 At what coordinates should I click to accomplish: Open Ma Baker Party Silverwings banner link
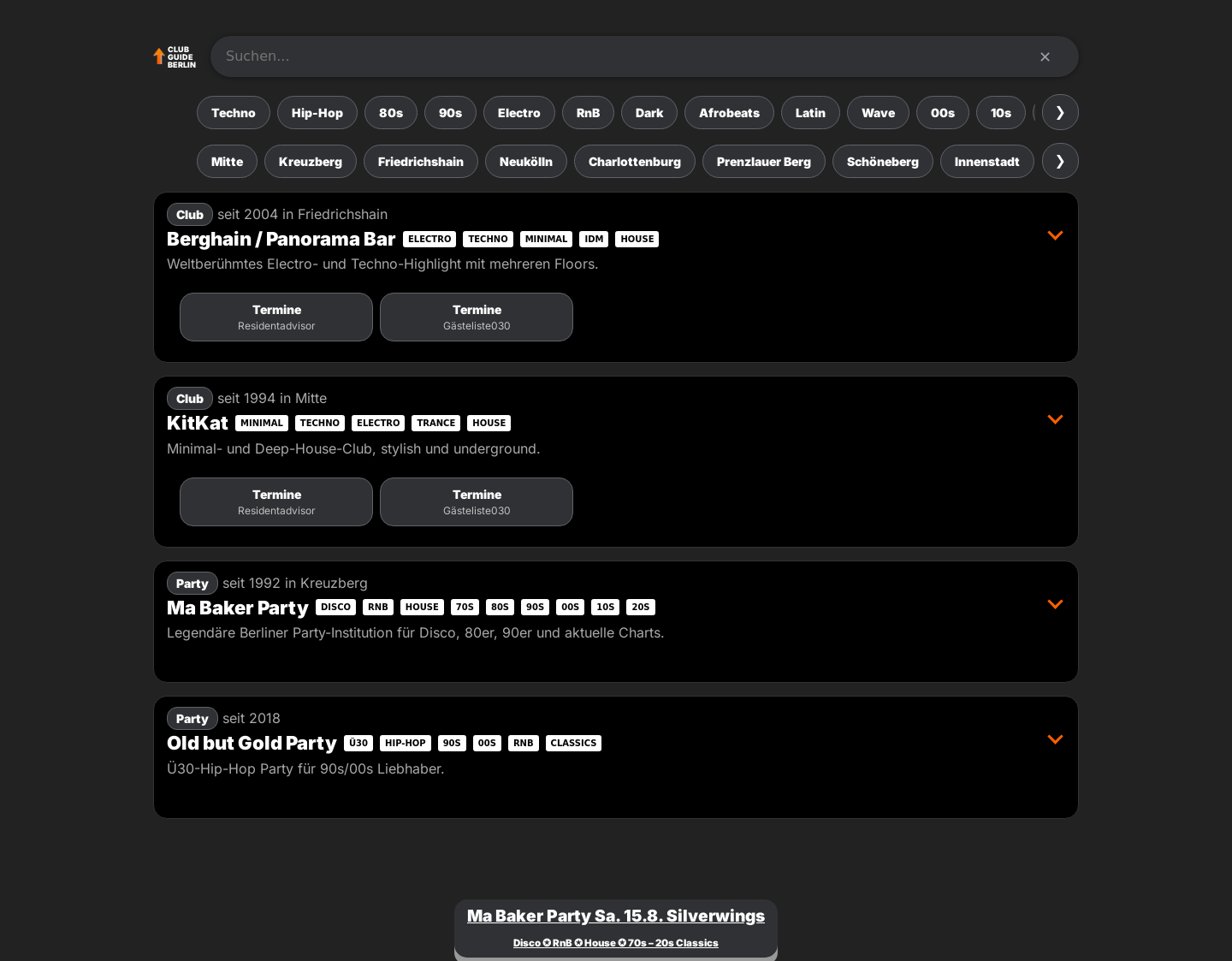616,916
